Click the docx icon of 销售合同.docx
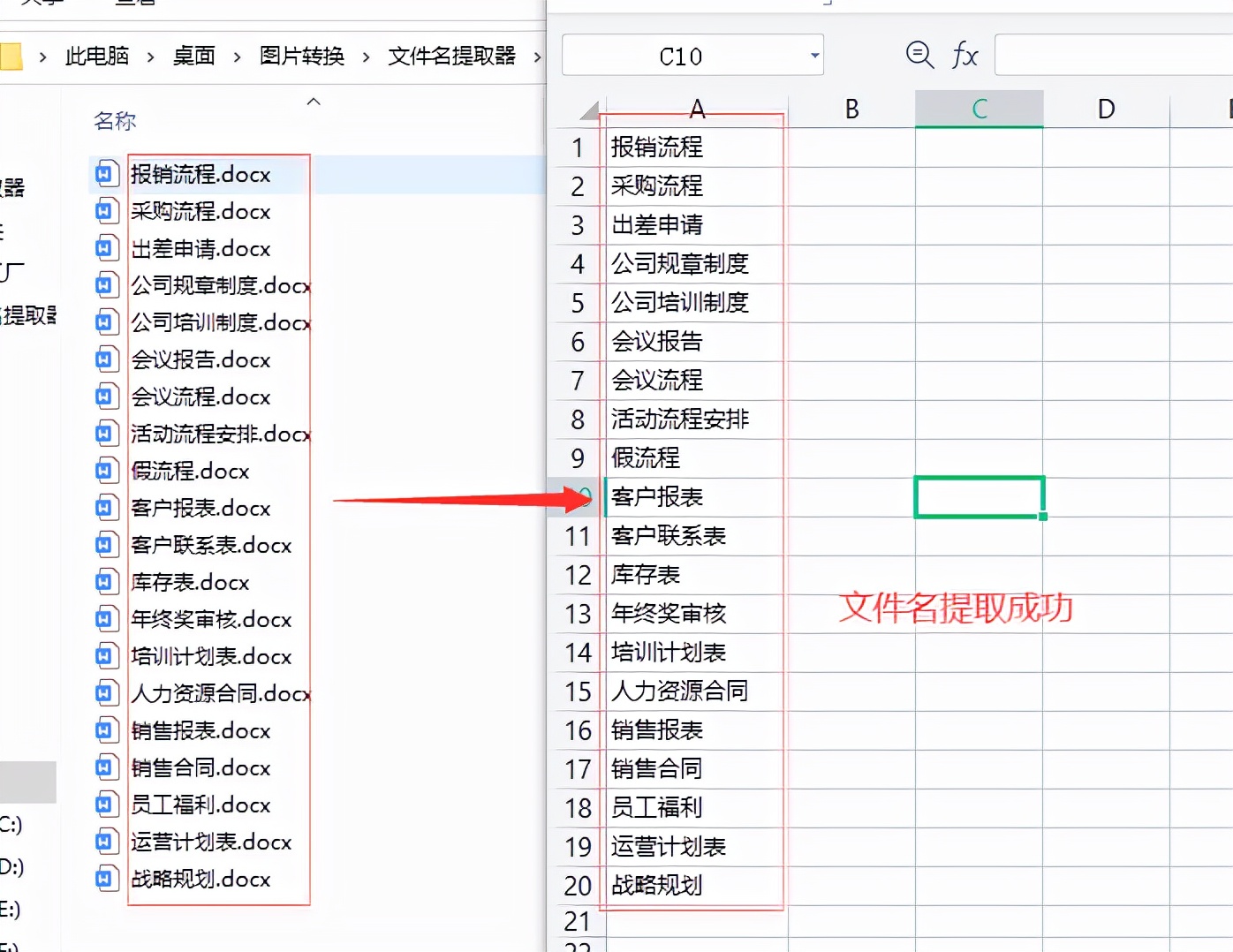The width and height of the screenshot is (1233, 952). point(105,767)
